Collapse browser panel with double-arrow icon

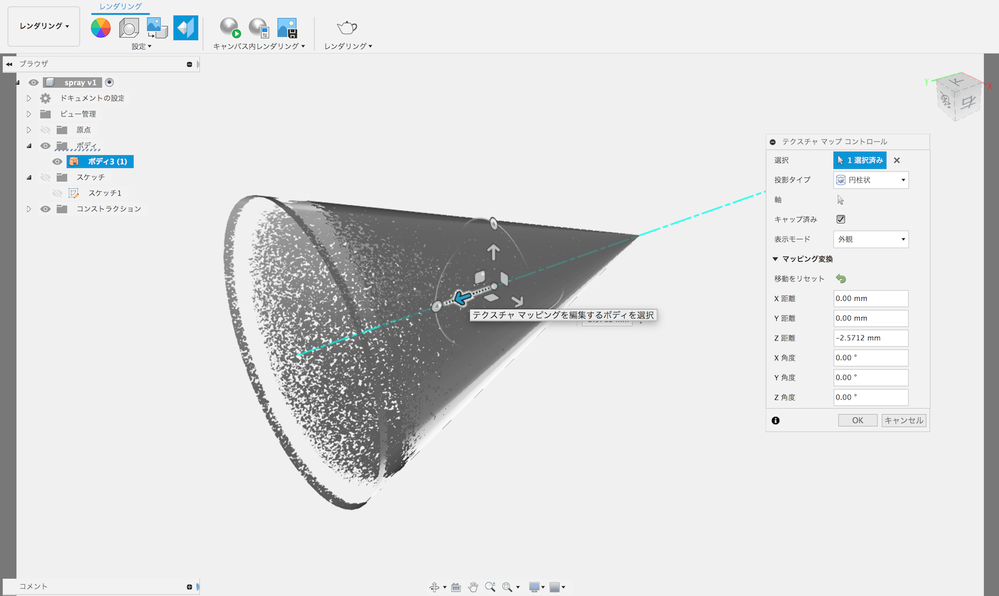pyautogui.click(x=10, y=64)
